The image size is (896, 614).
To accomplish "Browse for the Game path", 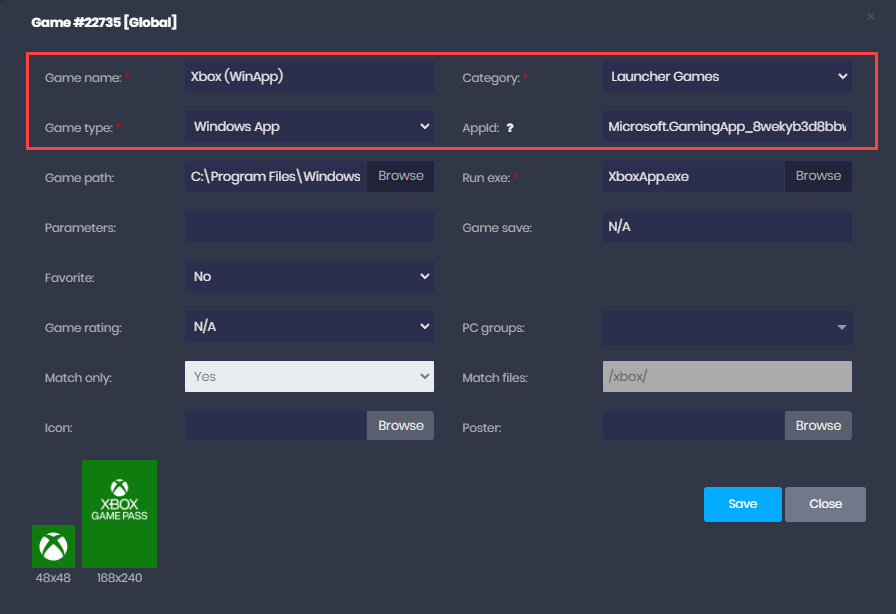I will point(400,176).
